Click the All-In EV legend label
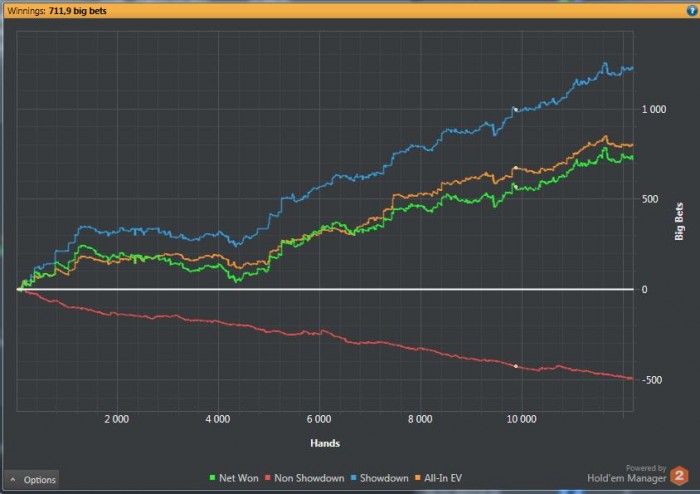700x494 pixels. [x=443, y=478]
